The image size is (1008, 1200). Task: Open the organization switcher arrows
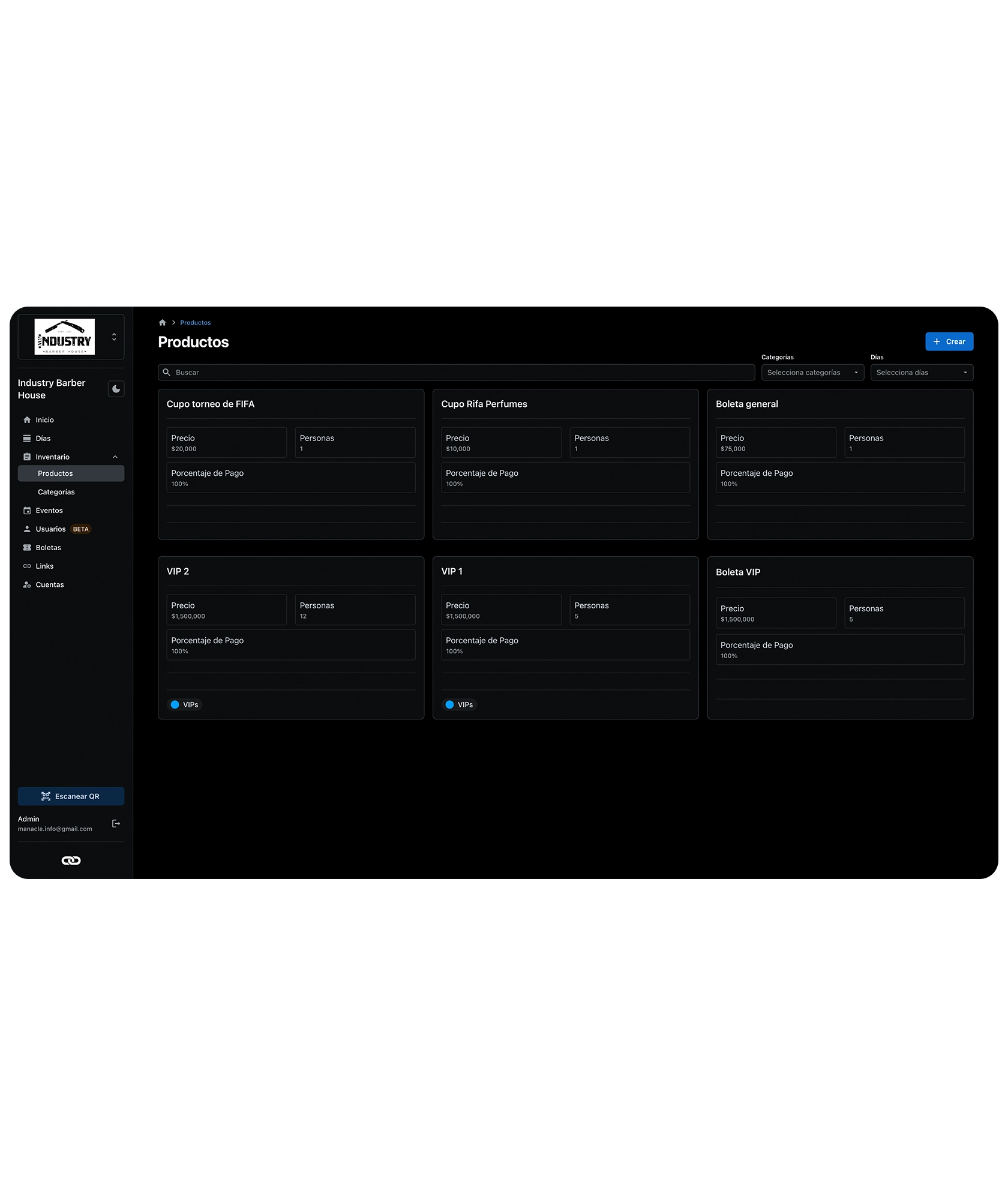[x=114, y=337]
